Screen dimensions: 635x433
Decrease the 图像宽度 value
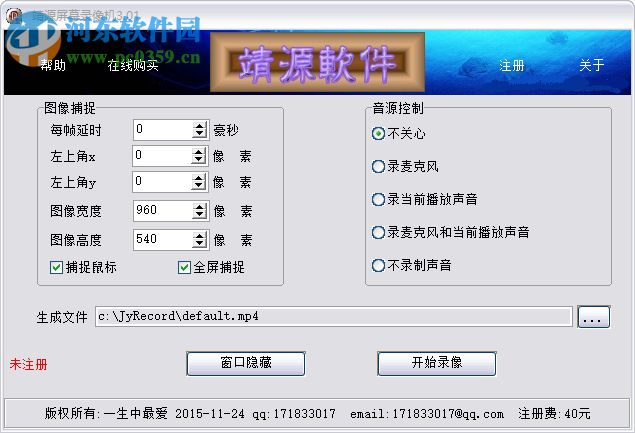(x=199, y=215)
